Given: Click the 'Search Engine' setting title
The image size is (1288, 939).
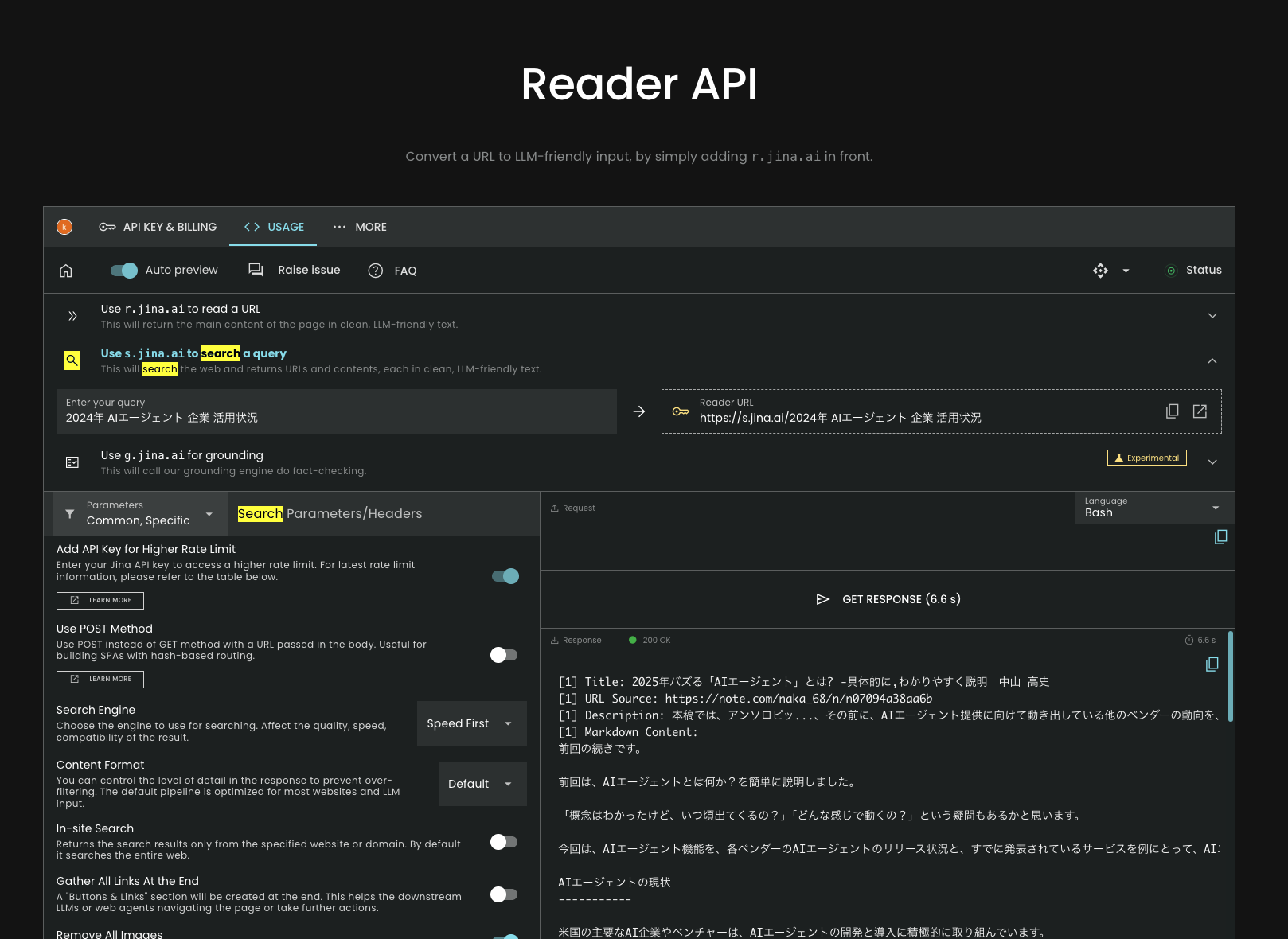Looking at the screenshot, I should [96, 710].
